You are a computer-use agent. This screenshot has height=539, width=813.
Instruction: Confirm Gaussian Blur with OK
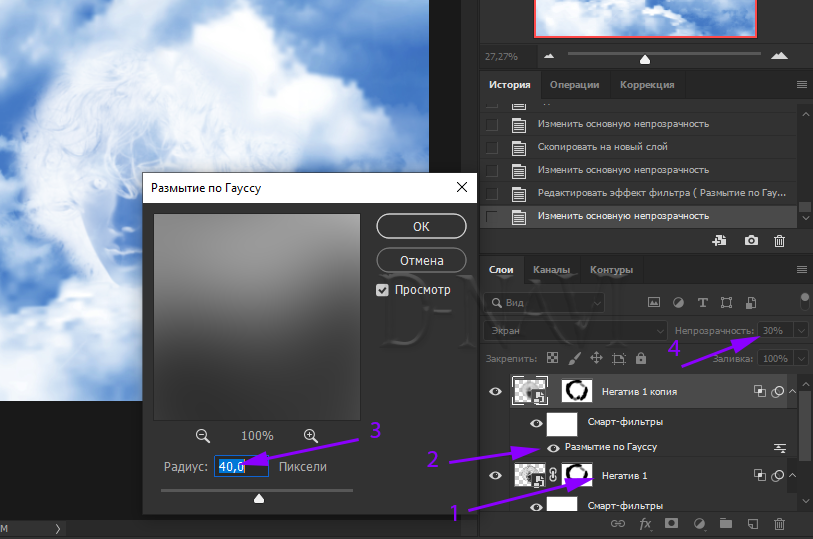(421, 226)
